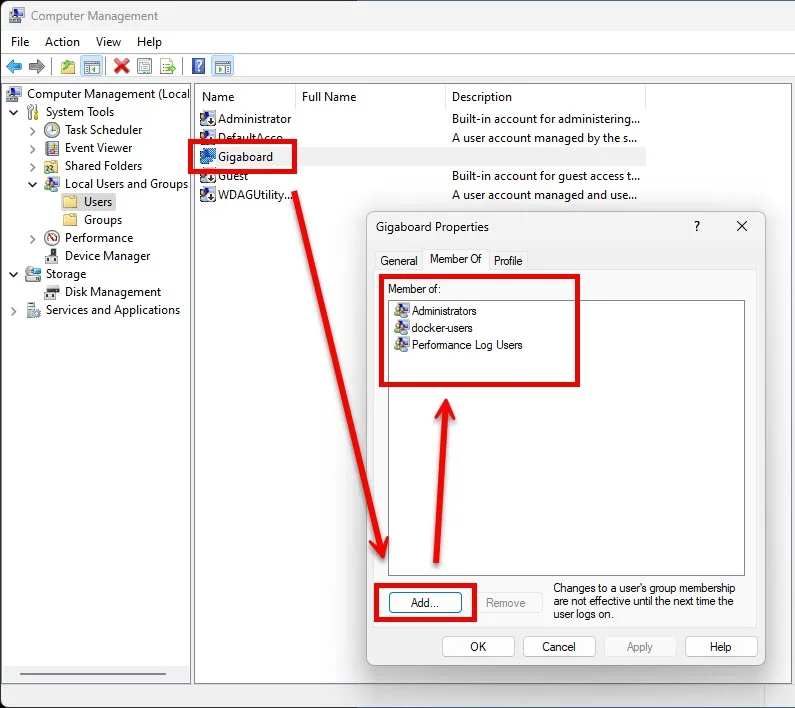Click the Properties toolbar icon
The width and height of the screenshot is (795, 708).
[x=144, y=66]
